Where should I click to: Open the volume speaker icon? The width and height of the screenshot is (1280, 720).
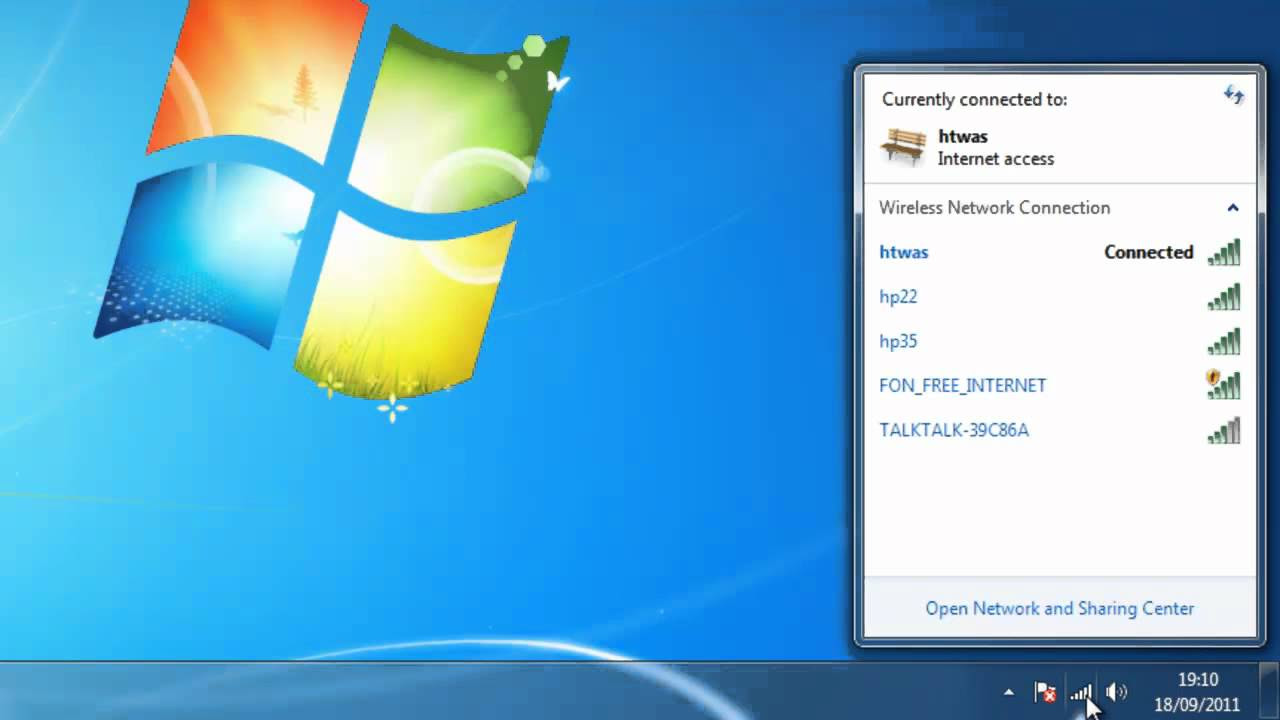click(x=1117, y=691)
